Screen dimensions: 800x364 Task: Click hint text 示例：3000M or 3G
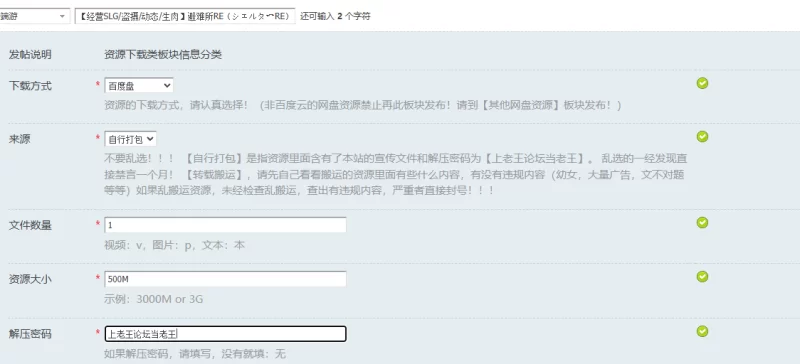154,299
